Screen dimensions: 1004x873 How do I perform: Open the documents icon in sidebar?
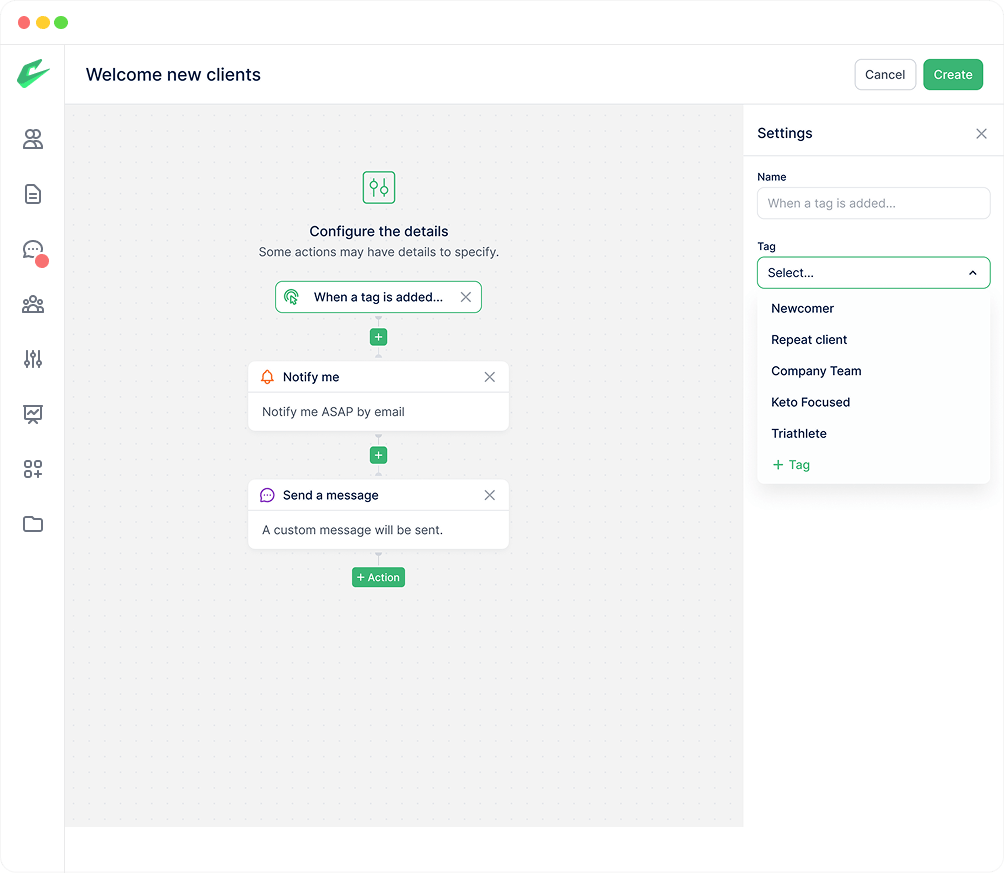33,194
